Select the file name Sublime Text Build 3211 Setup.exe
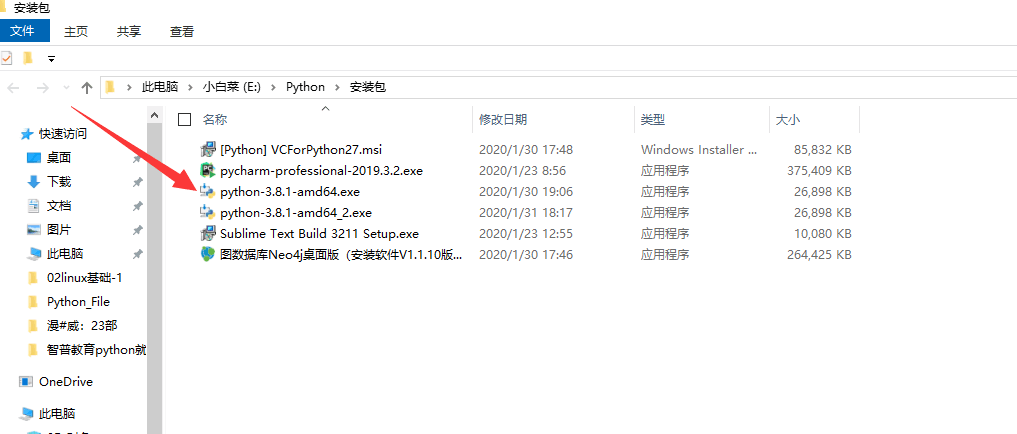 [320, 234]
